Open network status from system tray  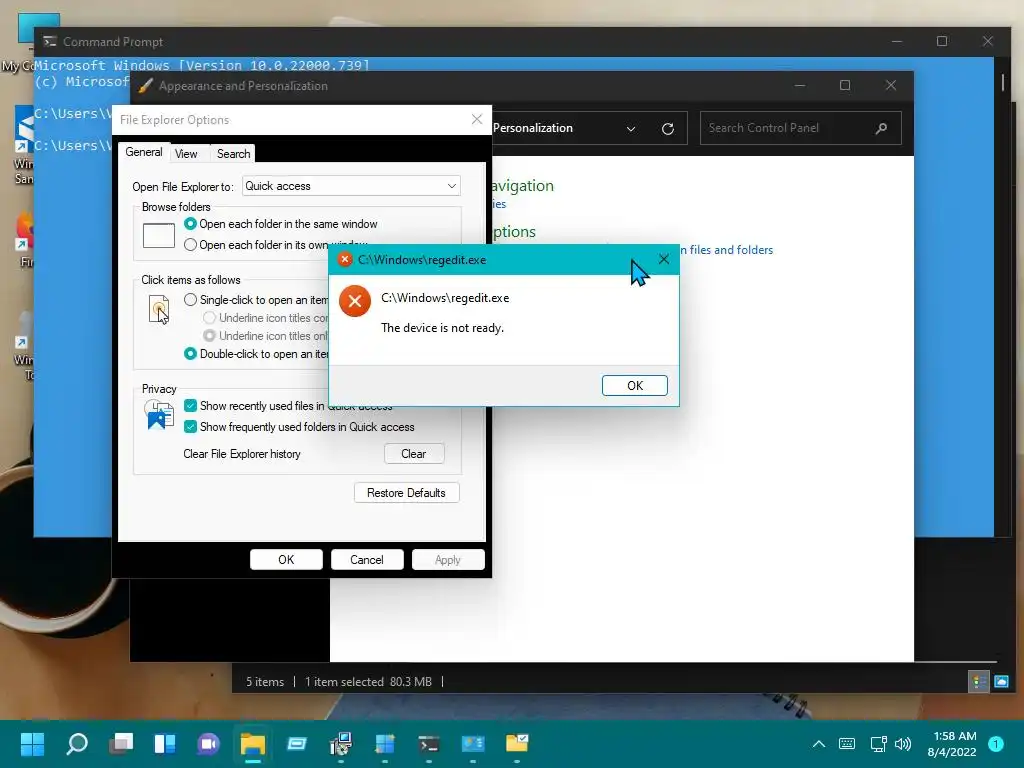pyautogui.click(x=878, y=744)
